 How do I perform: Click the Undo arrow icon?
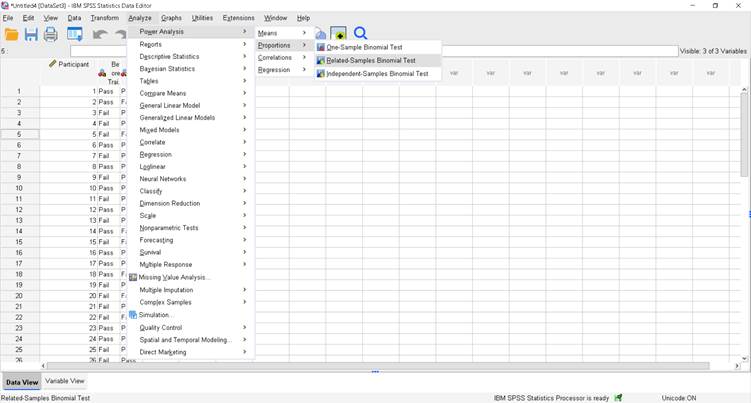100,34
